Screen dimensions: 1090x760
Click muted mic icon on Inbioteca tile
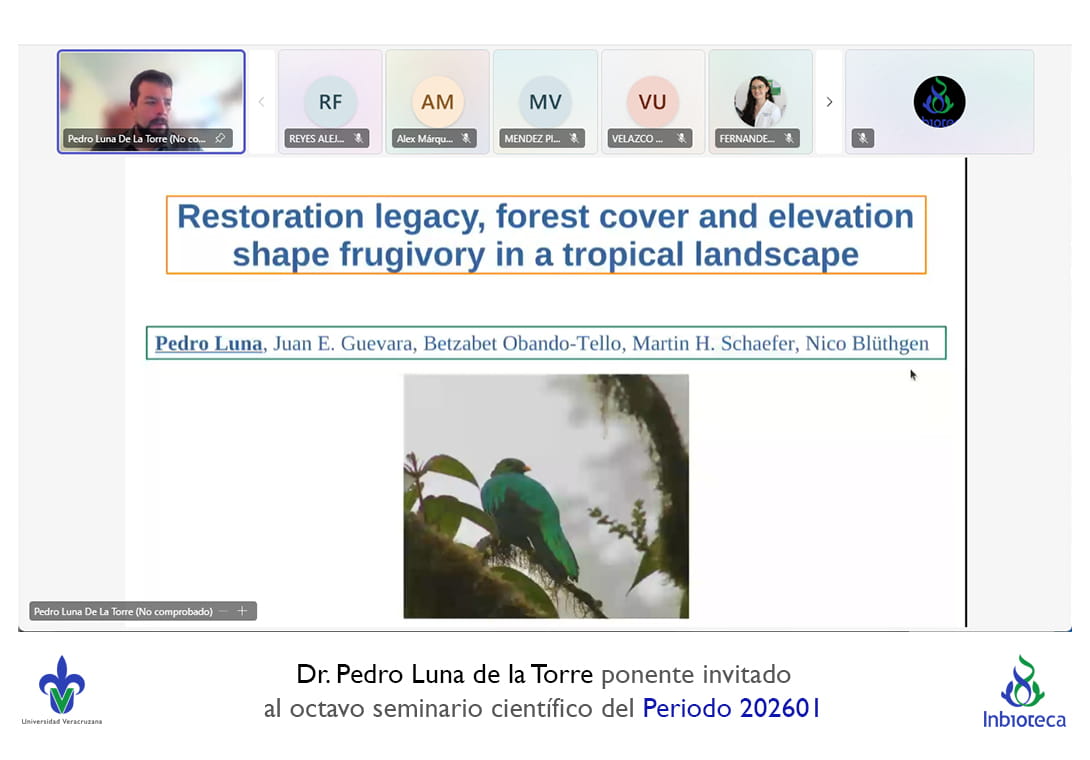coord(863,139)
